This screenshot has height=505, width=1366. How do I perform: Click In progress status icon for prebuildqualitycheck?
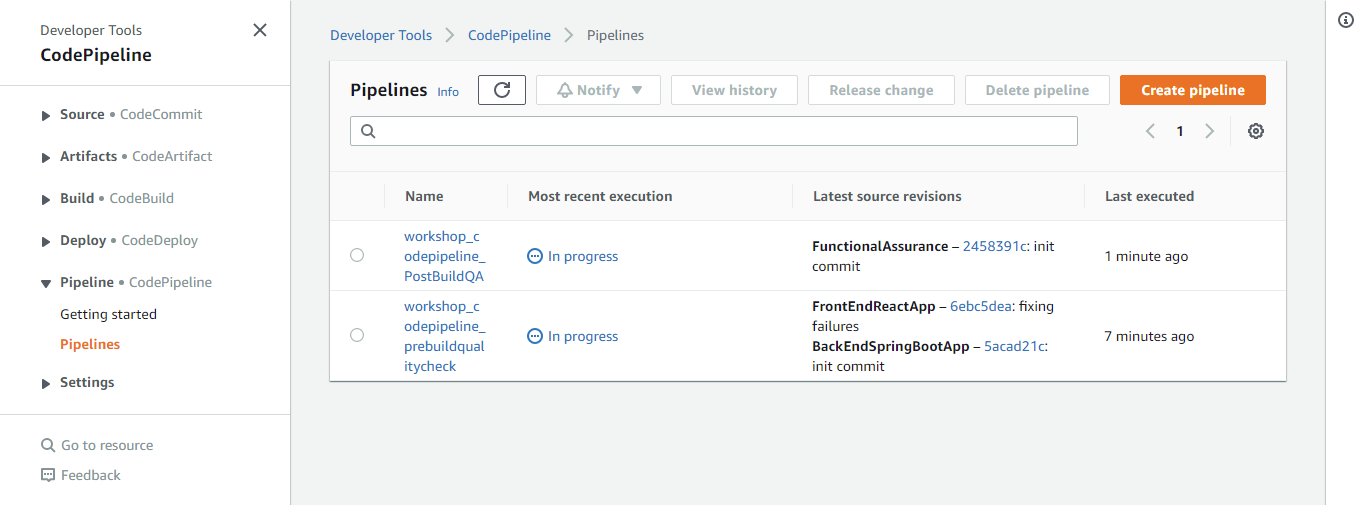coord(535,336)
